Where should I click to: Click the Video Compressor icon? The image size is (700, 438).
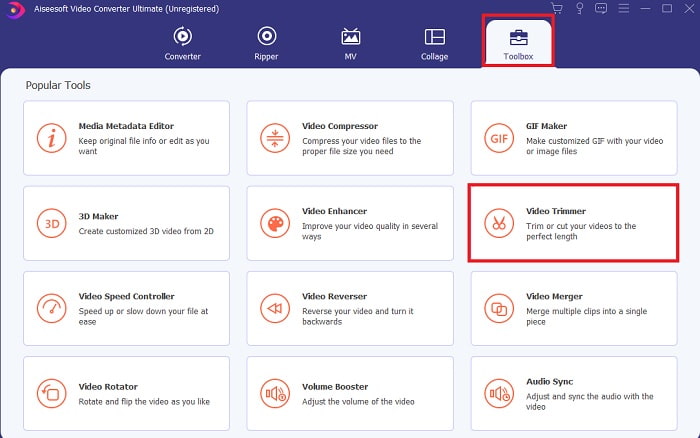pos(275,138)
